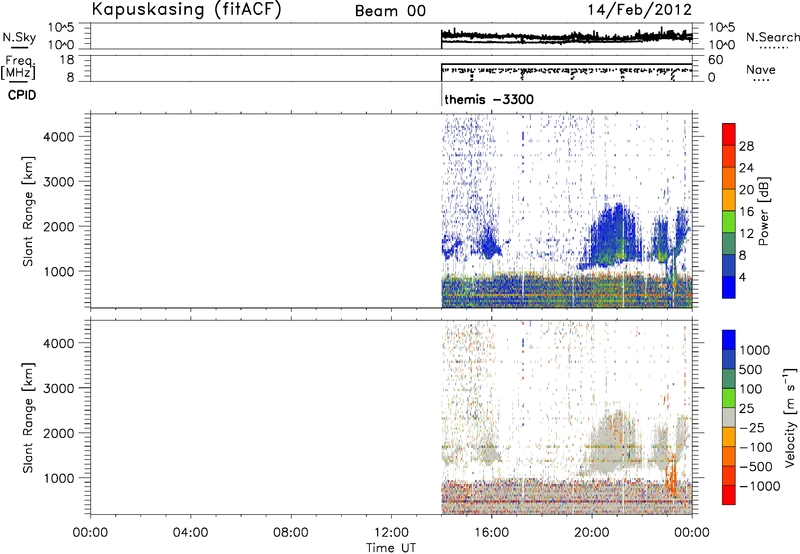The width and height of the screenshot is (800, 554).
Task: Click the 'Velocity [m s-1]' colorbar label
Action: [x=790, y=417]
